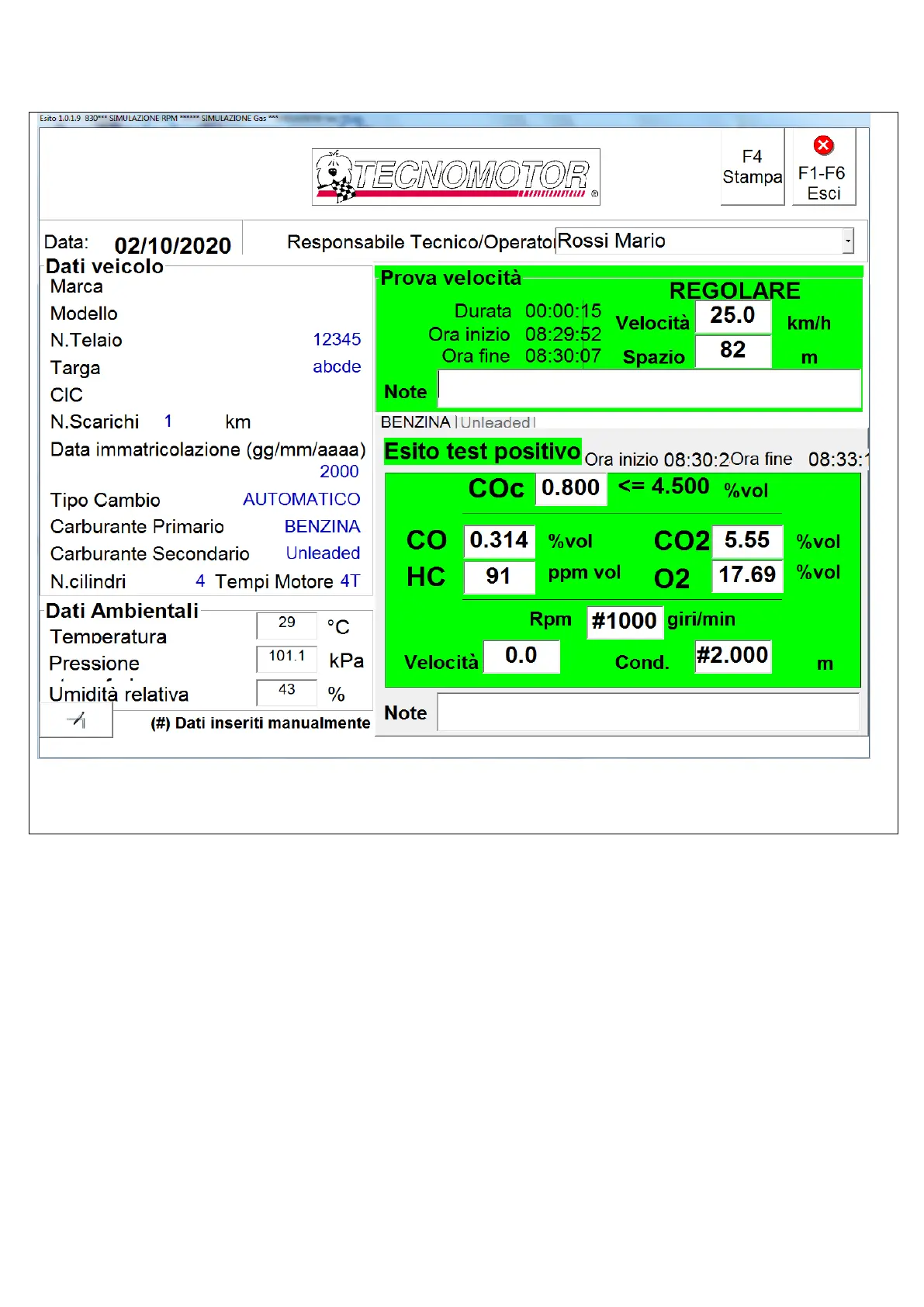Click the O2 value 17.69
The width and height of the screenshot is (924, 1307).
tap(747, 576)
